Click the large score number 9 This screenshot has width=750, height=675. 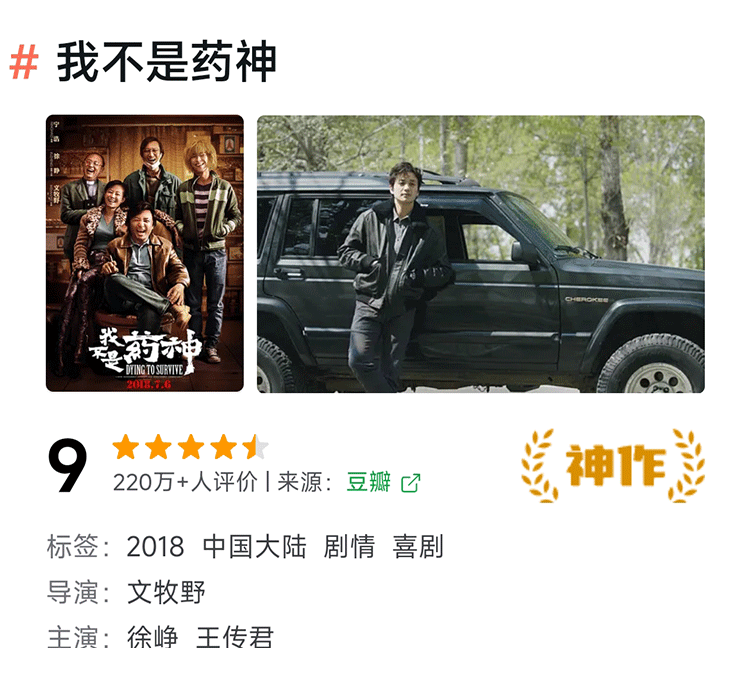(67, 465)
